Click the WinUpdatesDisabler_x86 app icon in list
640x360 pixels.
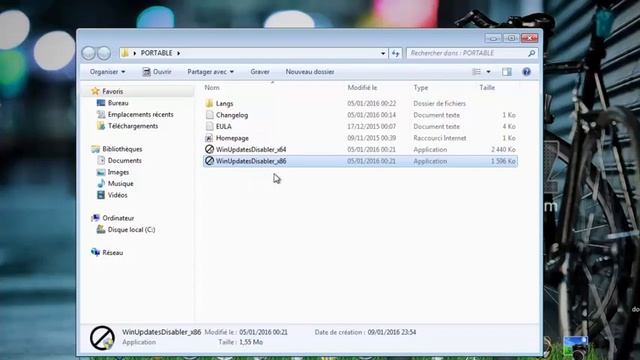click(x=209, y=161)
